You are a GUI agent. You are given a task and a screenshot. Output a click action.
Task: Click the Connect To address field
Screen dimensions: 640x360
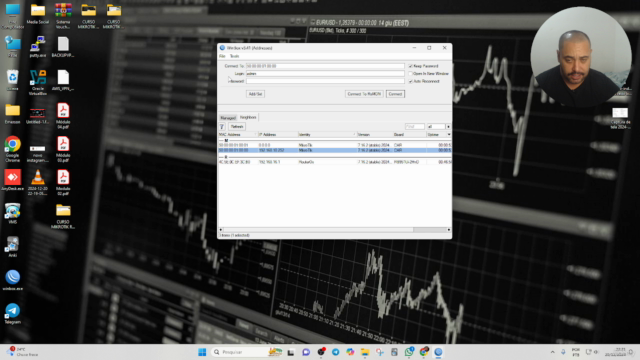[x=325, y=66]
